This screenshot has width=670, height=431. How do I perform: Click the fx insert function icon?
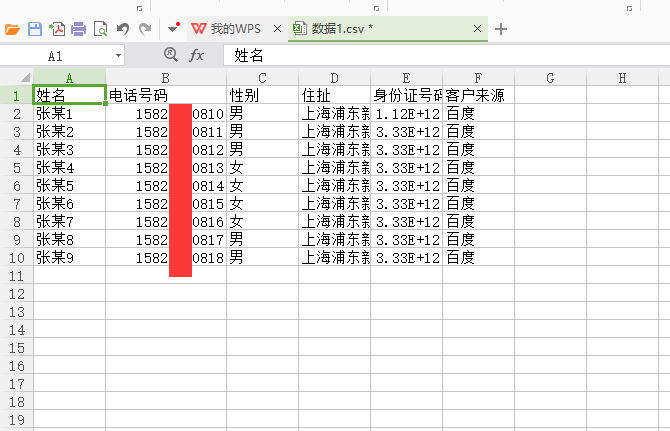197,56
